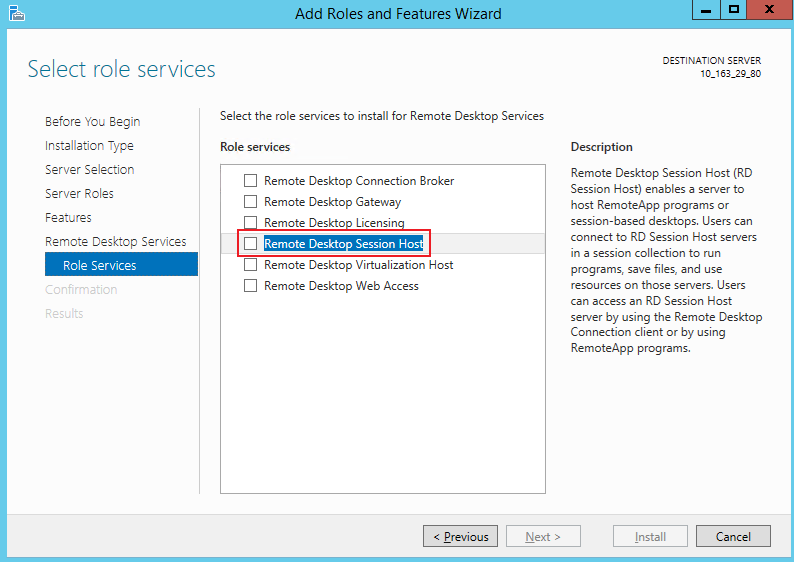
Task: Select the Remote Desktop Web Access label
Action: [x=341, y=286]
